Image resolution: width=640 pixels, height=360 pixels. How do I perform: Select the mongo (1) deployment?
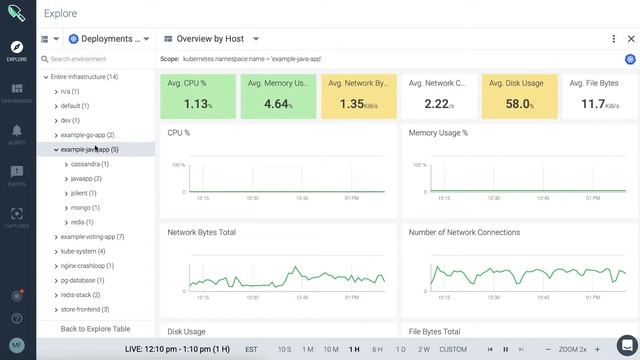coord(85,208)
